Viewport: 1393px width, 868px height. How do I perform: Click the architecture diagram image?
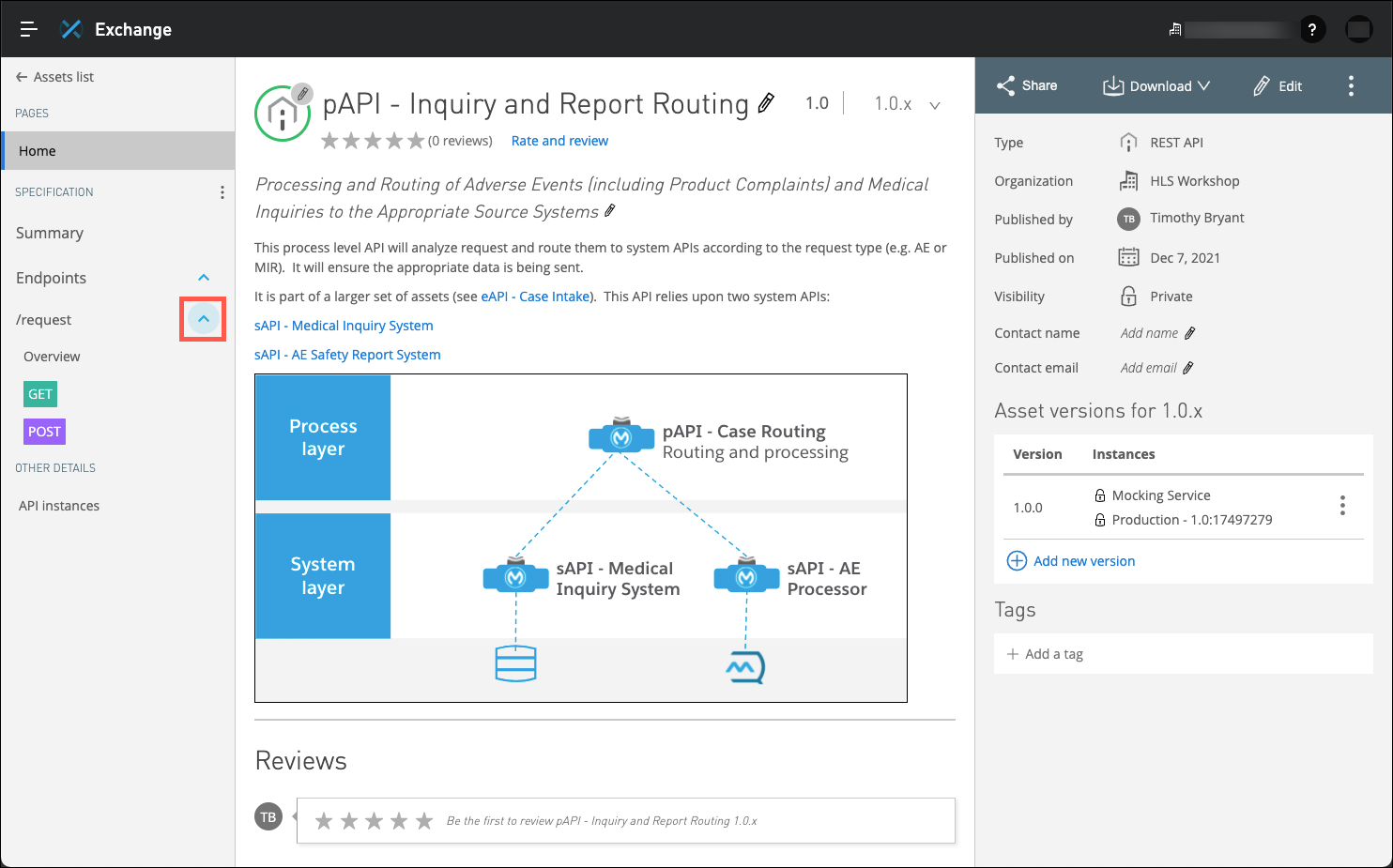[x=581, y=538]
